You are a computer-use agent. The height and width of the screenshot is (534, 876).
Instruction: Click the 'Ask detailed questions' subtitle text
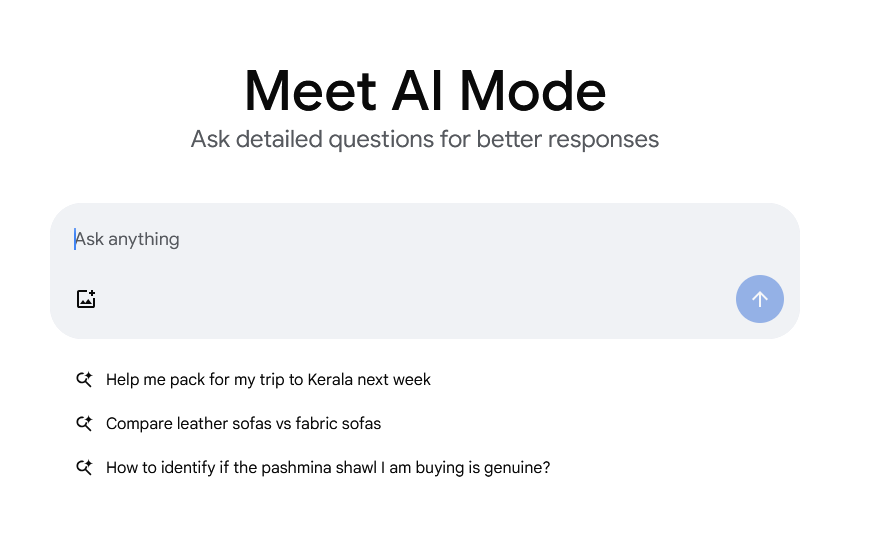click(425, 139)
